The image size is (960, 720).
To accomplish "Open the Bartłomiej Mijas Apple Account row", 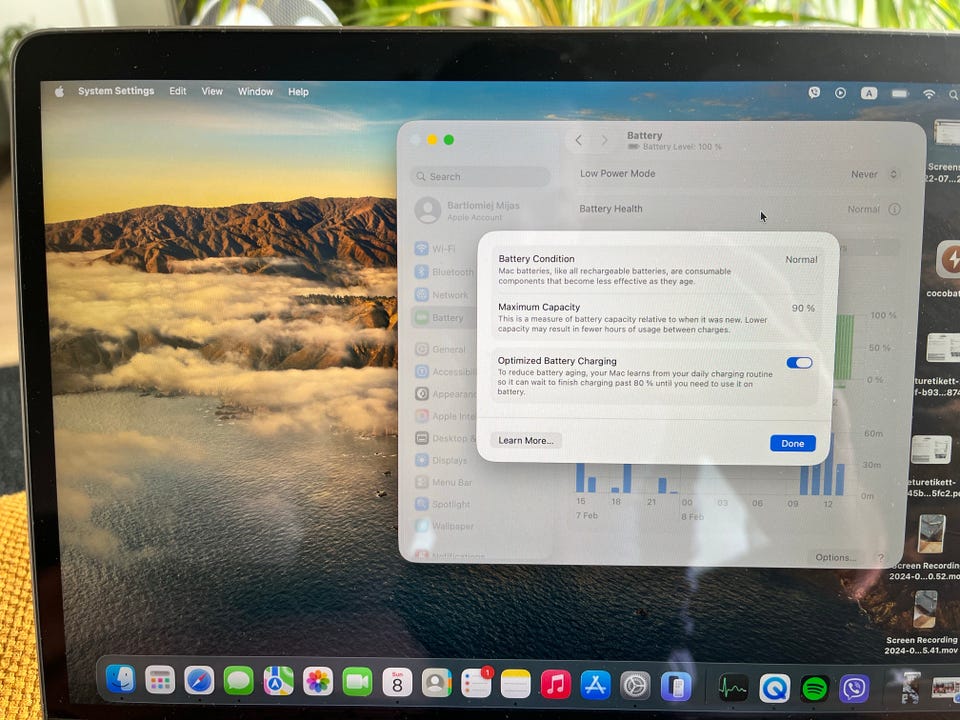I will 468,210.
